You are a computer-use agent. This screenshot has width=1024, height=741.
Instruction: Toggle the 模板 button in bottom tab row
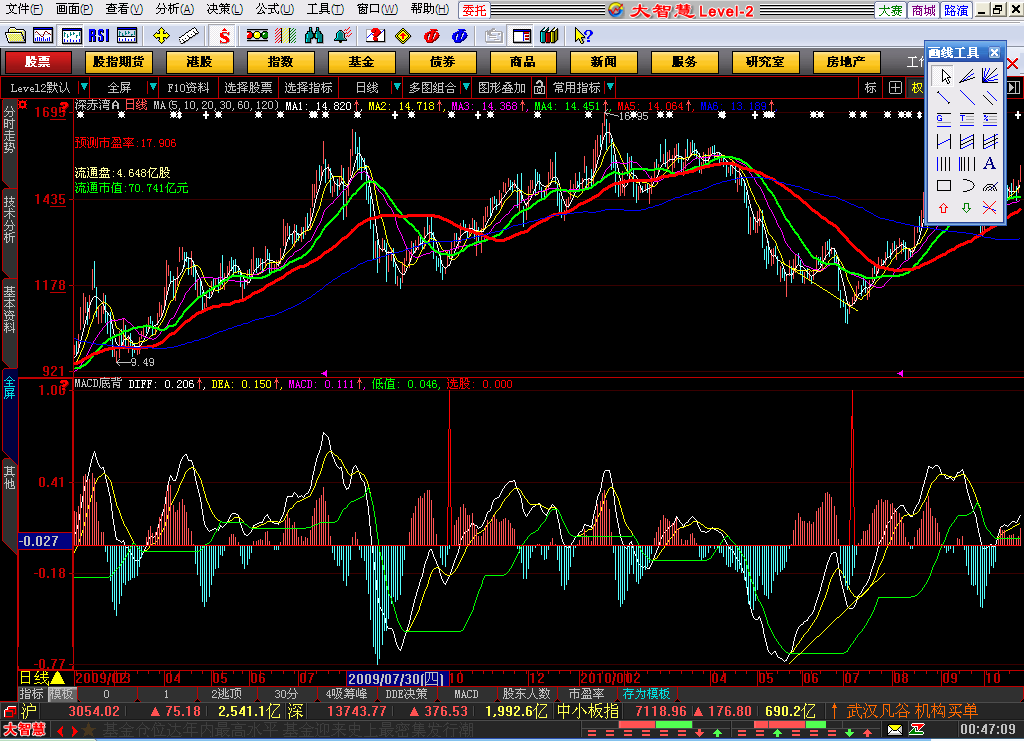(62, 694)
